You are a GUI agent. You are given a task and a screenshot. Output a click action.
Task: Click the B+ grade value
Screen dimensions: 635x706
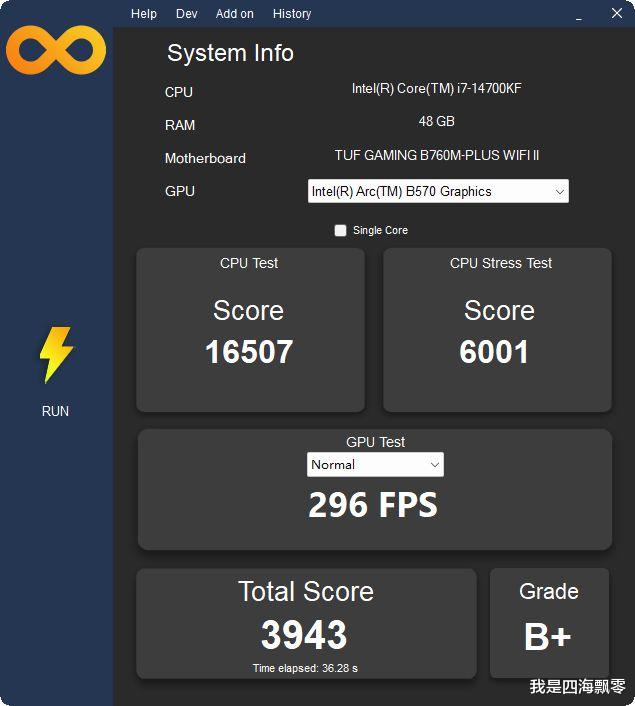point(548,637)
